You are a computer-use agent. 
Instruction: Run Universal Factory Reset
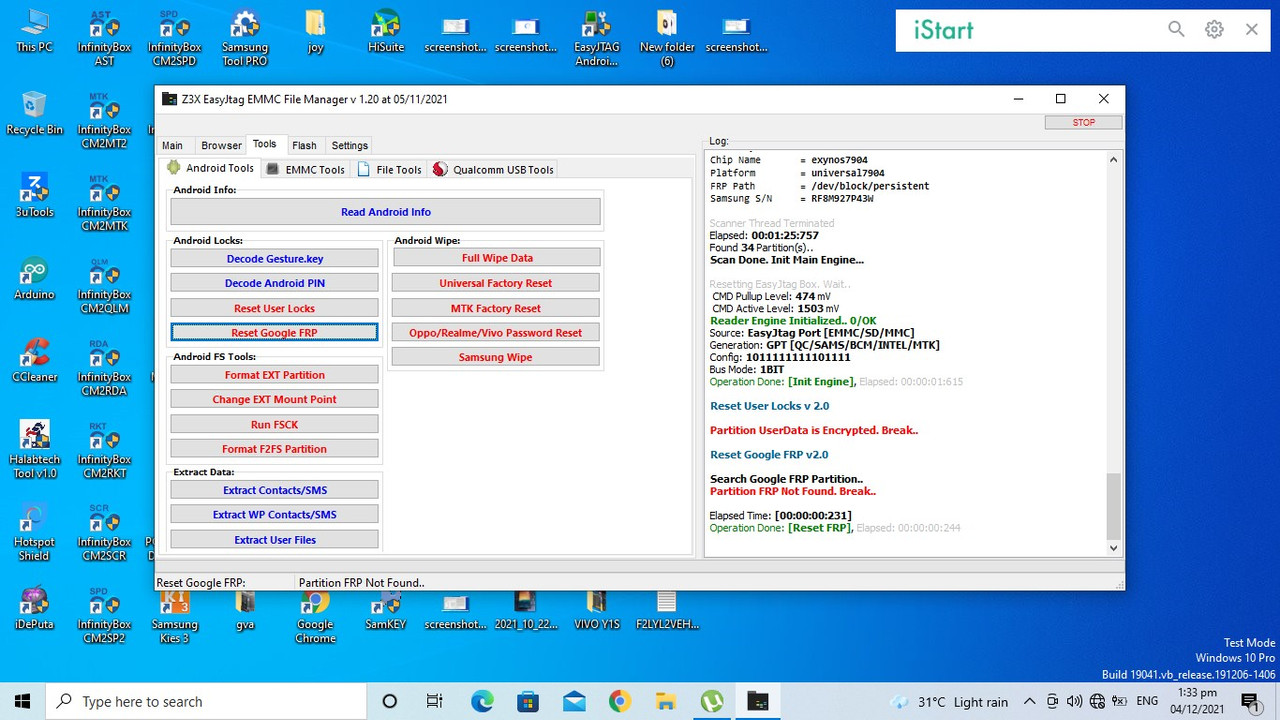tap(497, 283)
